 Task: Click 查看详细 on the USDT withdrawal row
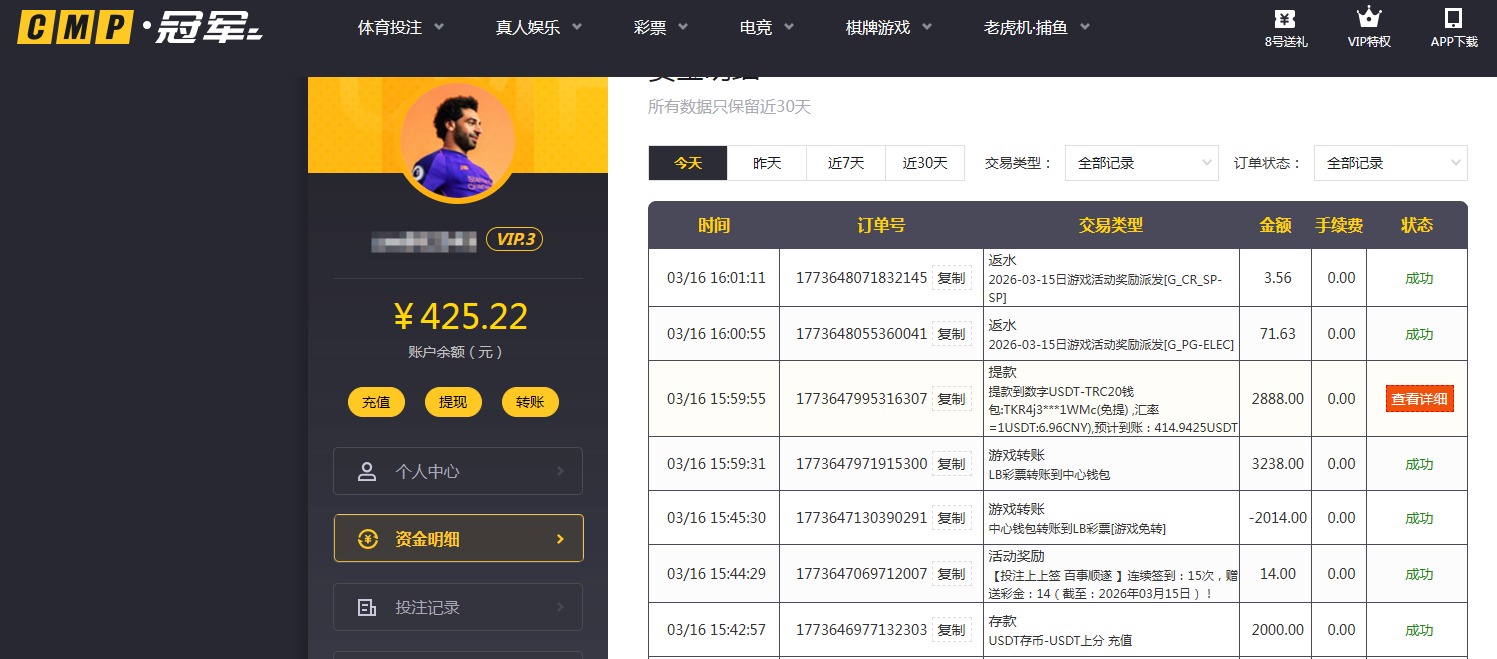coord(1419,398)
